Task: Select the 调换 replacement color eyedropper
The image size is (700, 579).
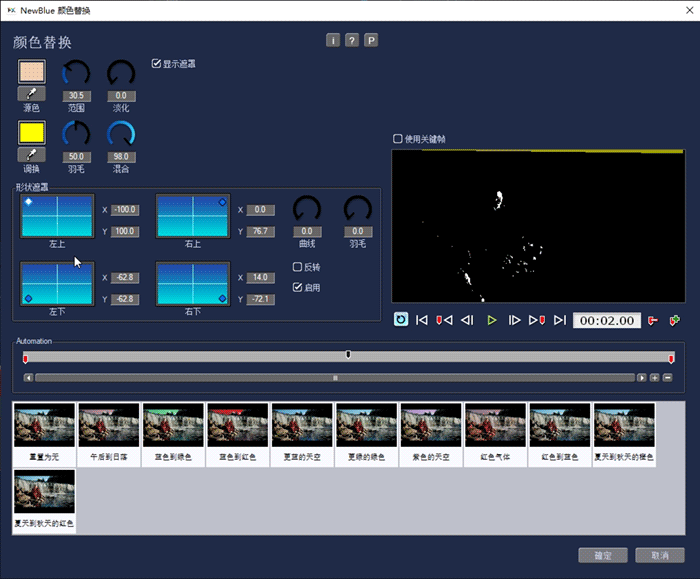Action: pyautogui.click(x=32, y=155)
